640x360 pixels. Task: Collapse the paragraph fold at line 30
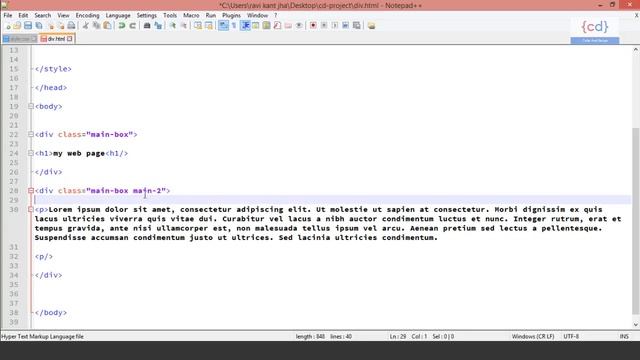[x=31, y=209]
